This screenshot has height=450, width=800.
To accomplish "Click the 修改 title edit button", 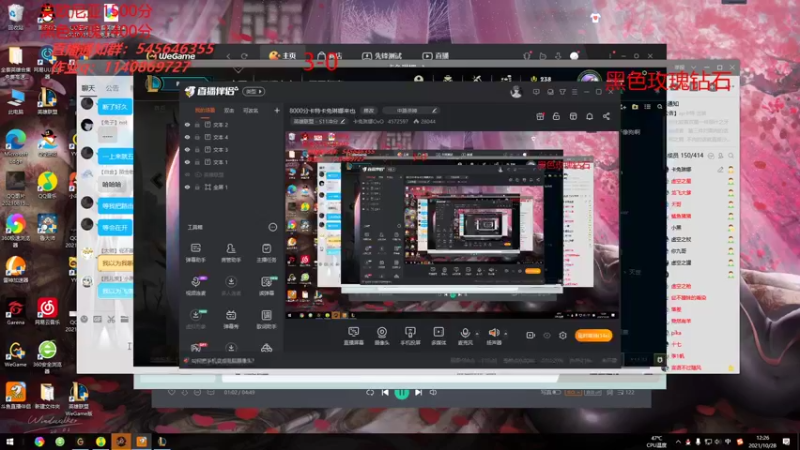I will [x=368, y=110].
